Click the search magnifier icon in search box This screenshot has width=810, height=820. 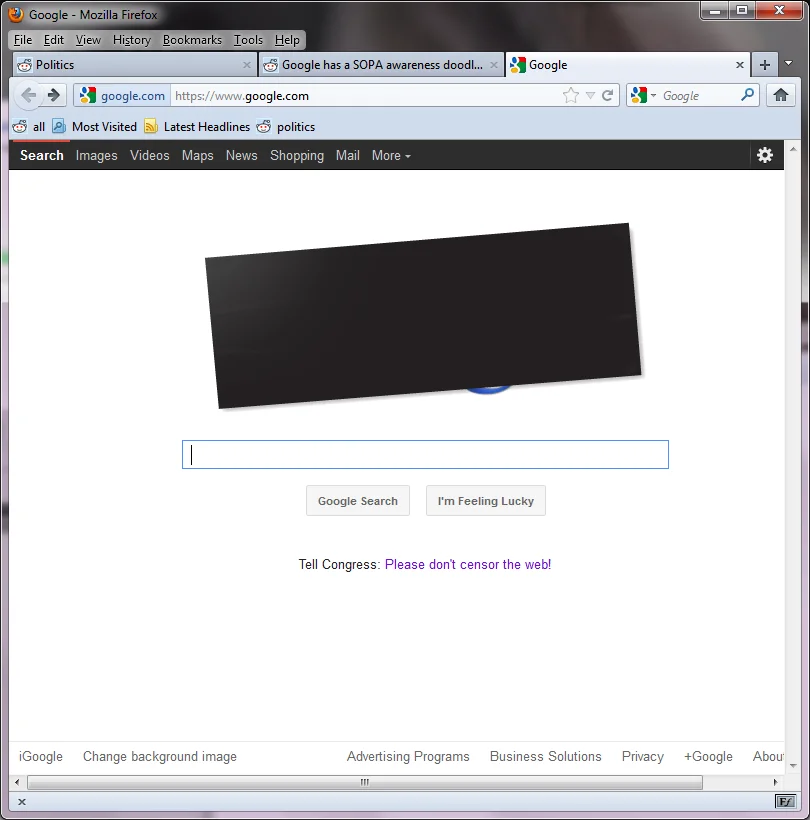748,95
